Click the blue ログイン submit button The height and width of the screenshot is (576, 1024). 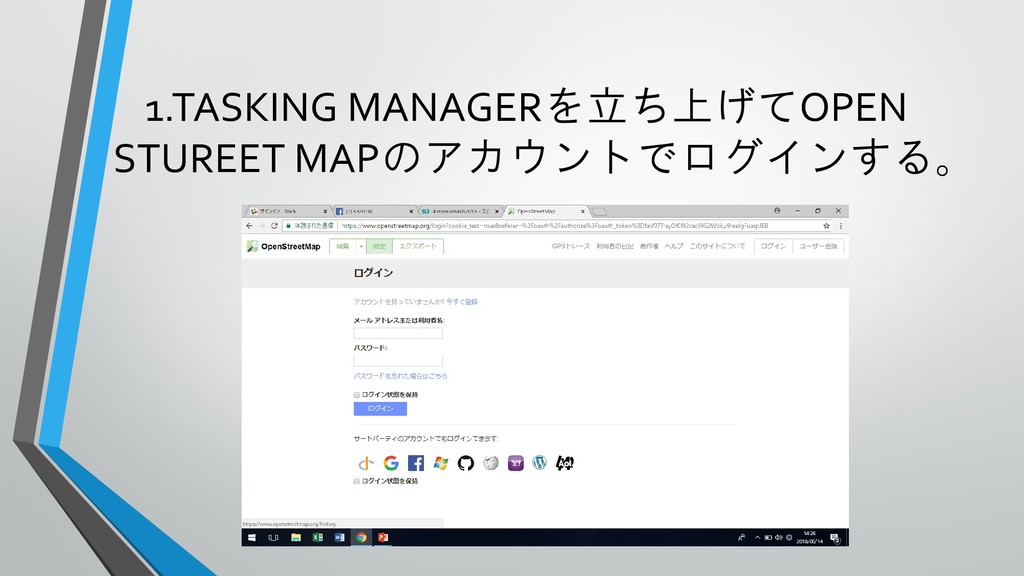[x=380, y=409]
